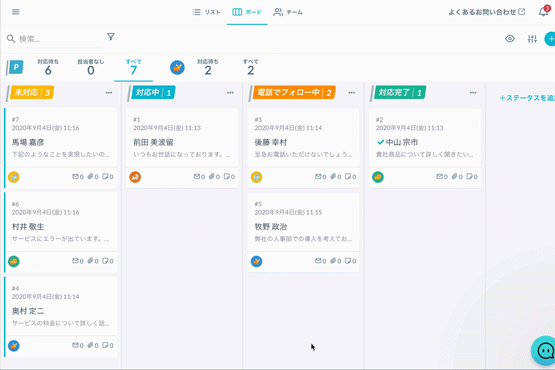Image resolution: width=555 pixels, height=370 pixels.
Task: Click the comment icon on card #7
Action: [x=105, y=176]
